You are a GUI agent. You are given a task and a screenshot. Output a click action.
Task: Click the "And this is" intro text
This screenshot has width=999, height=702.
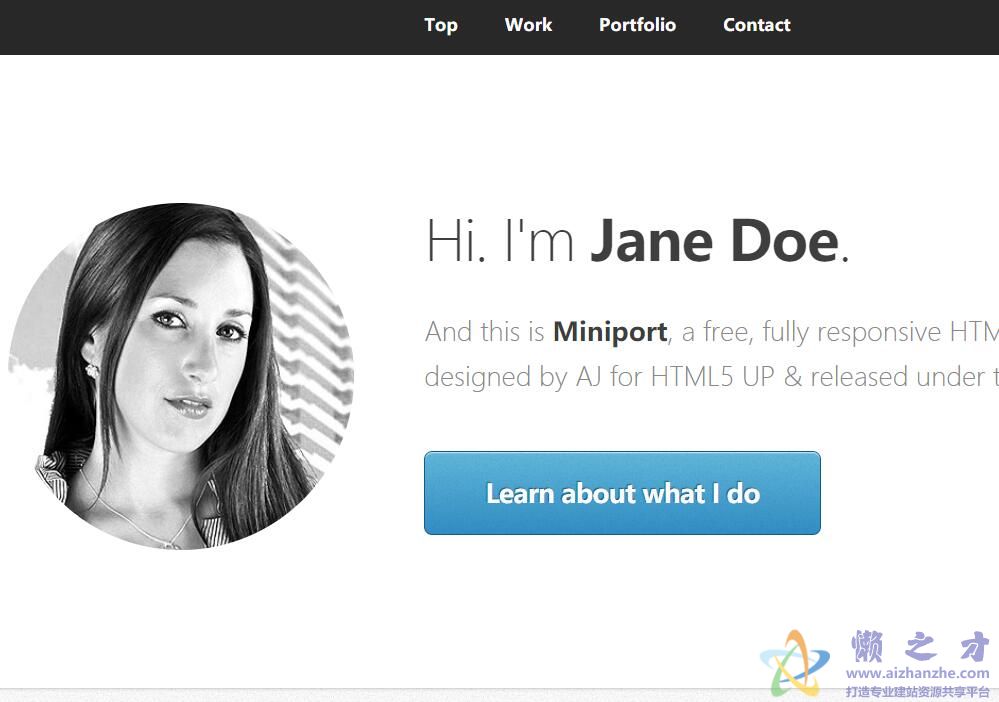coord(485,332)
